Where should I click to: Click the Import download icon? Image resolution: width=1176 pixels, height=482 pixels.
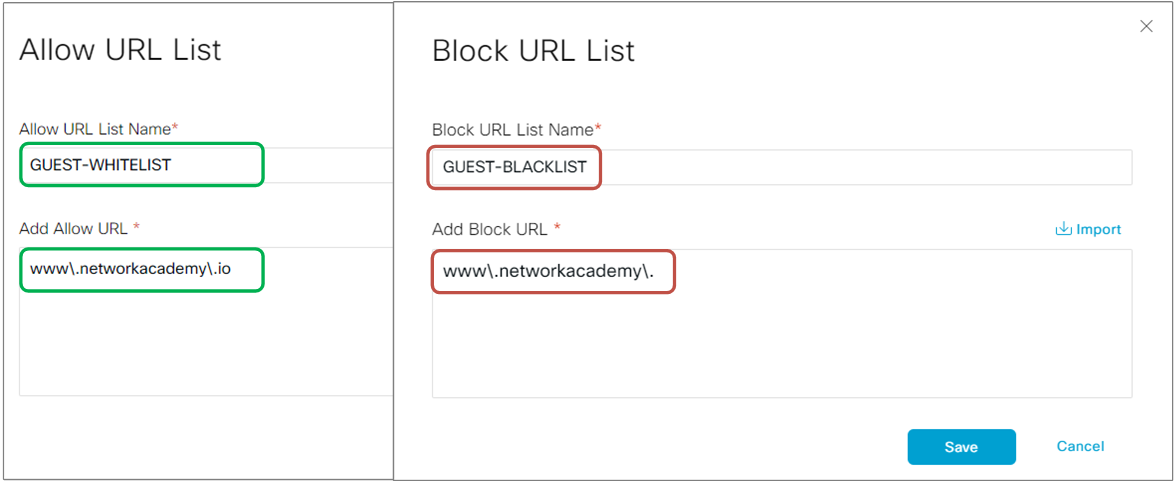click(1063, 230)
